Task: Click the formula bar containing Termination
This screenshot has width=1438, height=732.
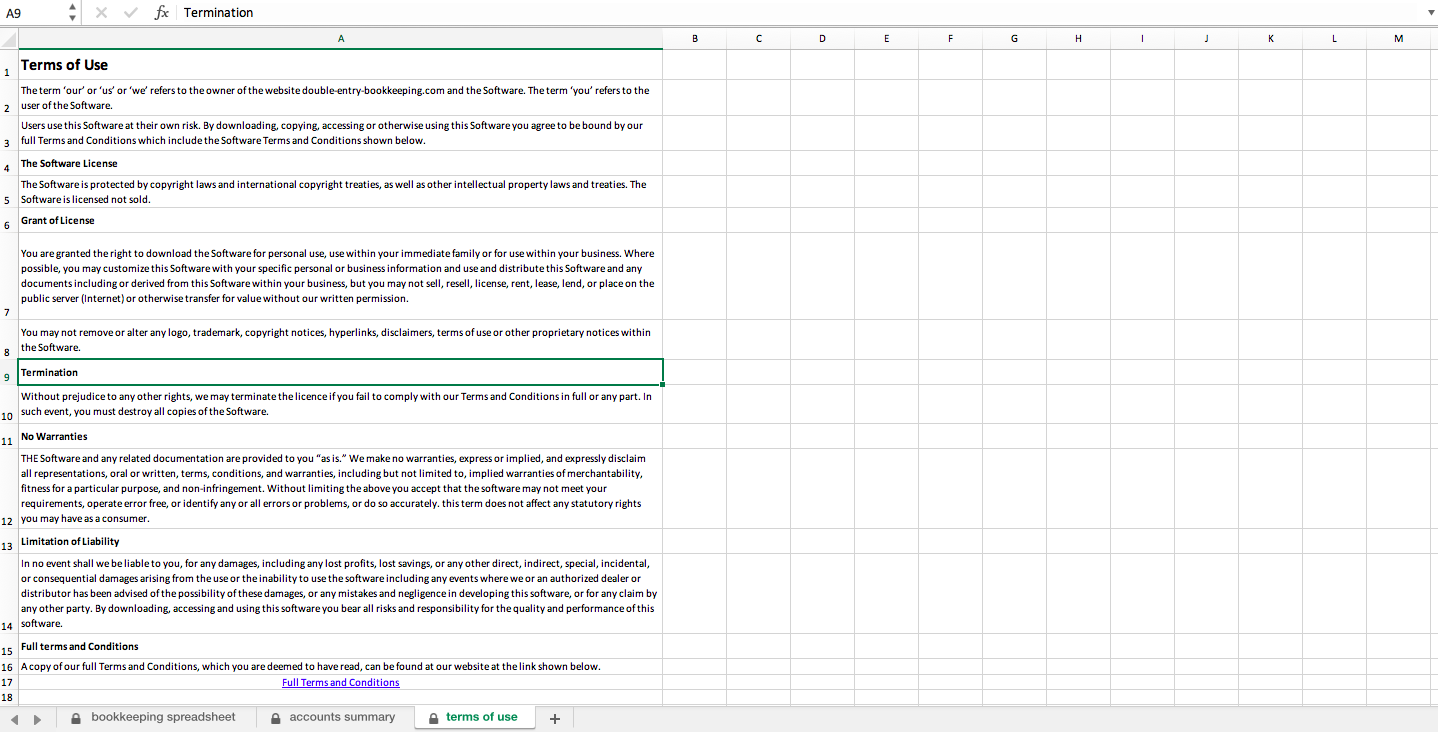Action: pyautogui.click(x=802, y=13)
